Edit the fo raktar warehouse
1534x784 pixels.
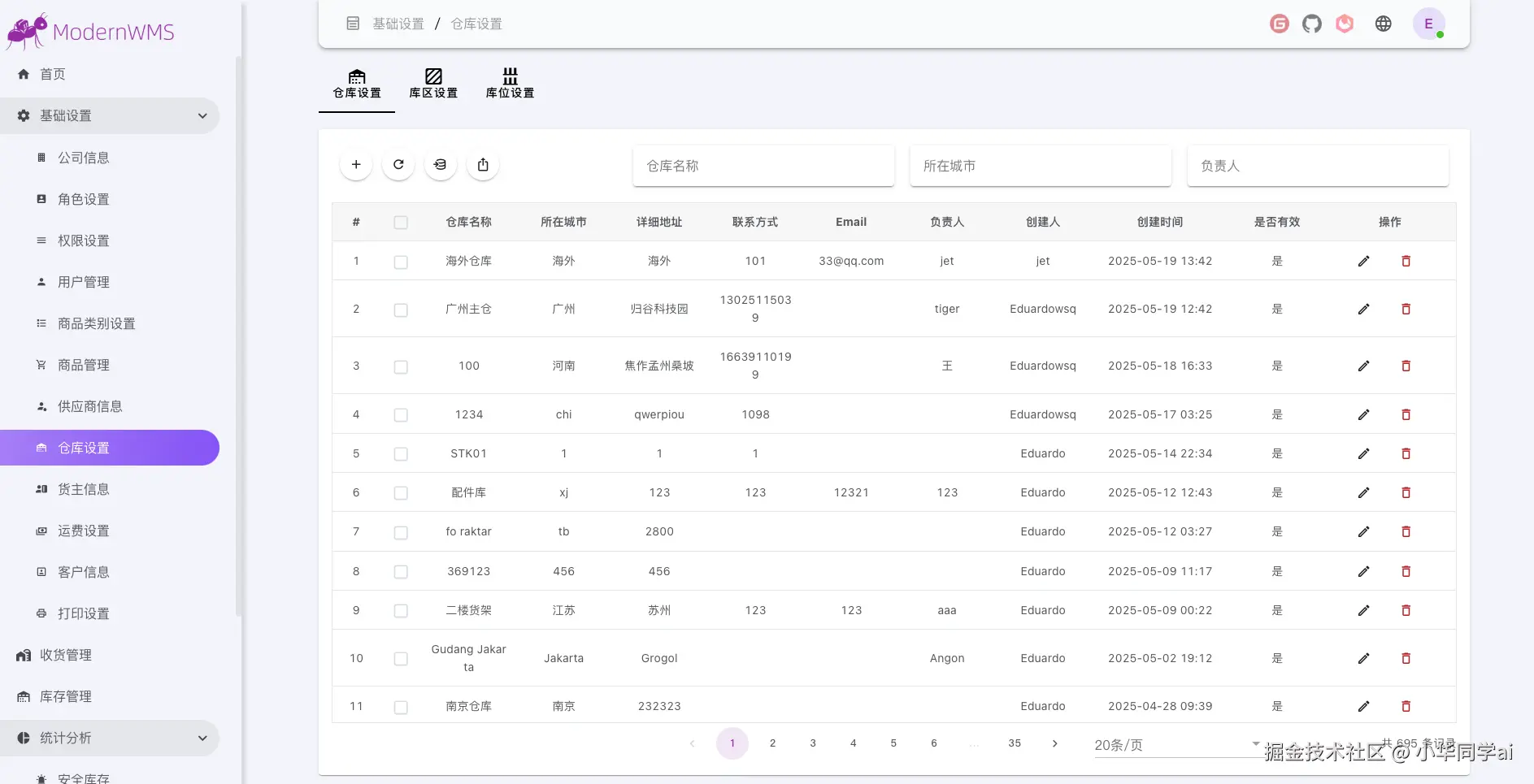[1364, 532]
